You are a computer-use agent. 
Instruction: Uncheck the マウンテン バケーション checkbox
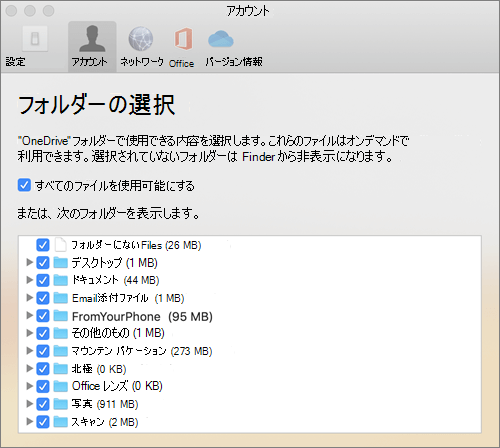43,351
